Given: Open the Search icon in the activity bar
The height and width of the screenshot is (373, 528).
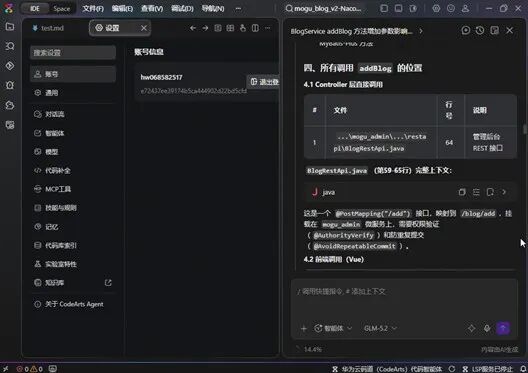Looking at the screenshot, I should [x=10, y=46].
